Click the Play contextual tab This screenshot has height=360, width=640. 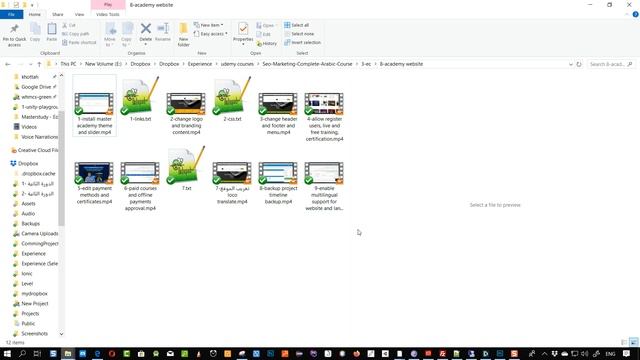tap(108, 5)
